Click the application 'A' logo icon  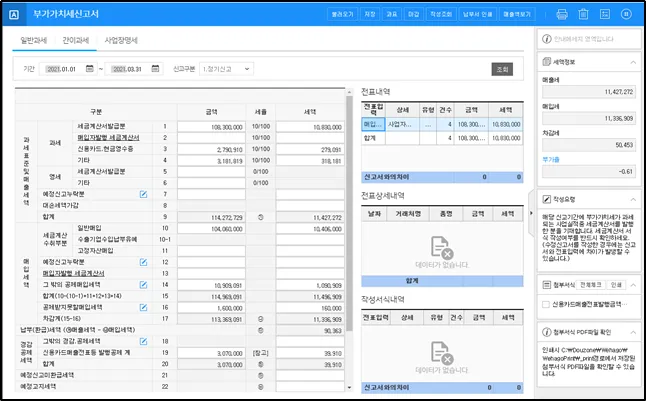[14, 14]
